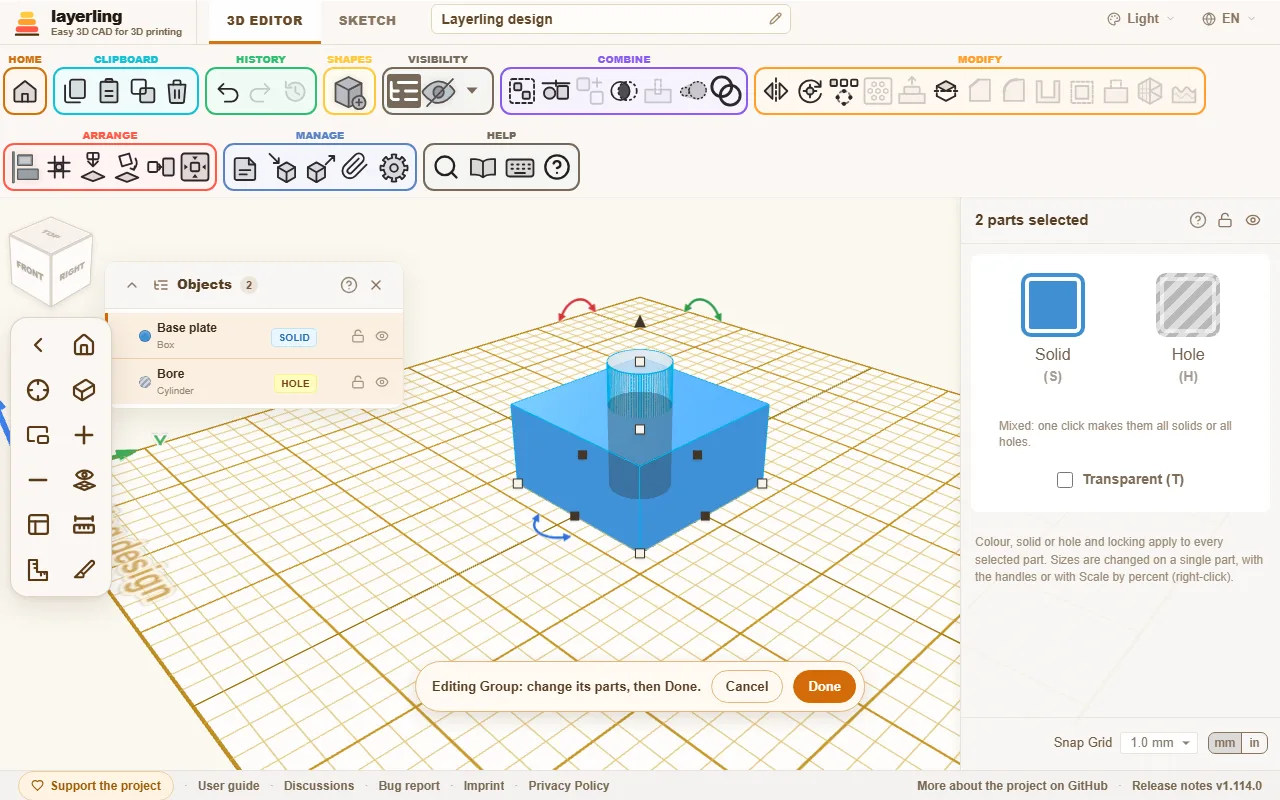Click the minus zoom-out icon in view panel
Image resolution: width=1280 pixels, height=800 pixels.
pos(38,480)
